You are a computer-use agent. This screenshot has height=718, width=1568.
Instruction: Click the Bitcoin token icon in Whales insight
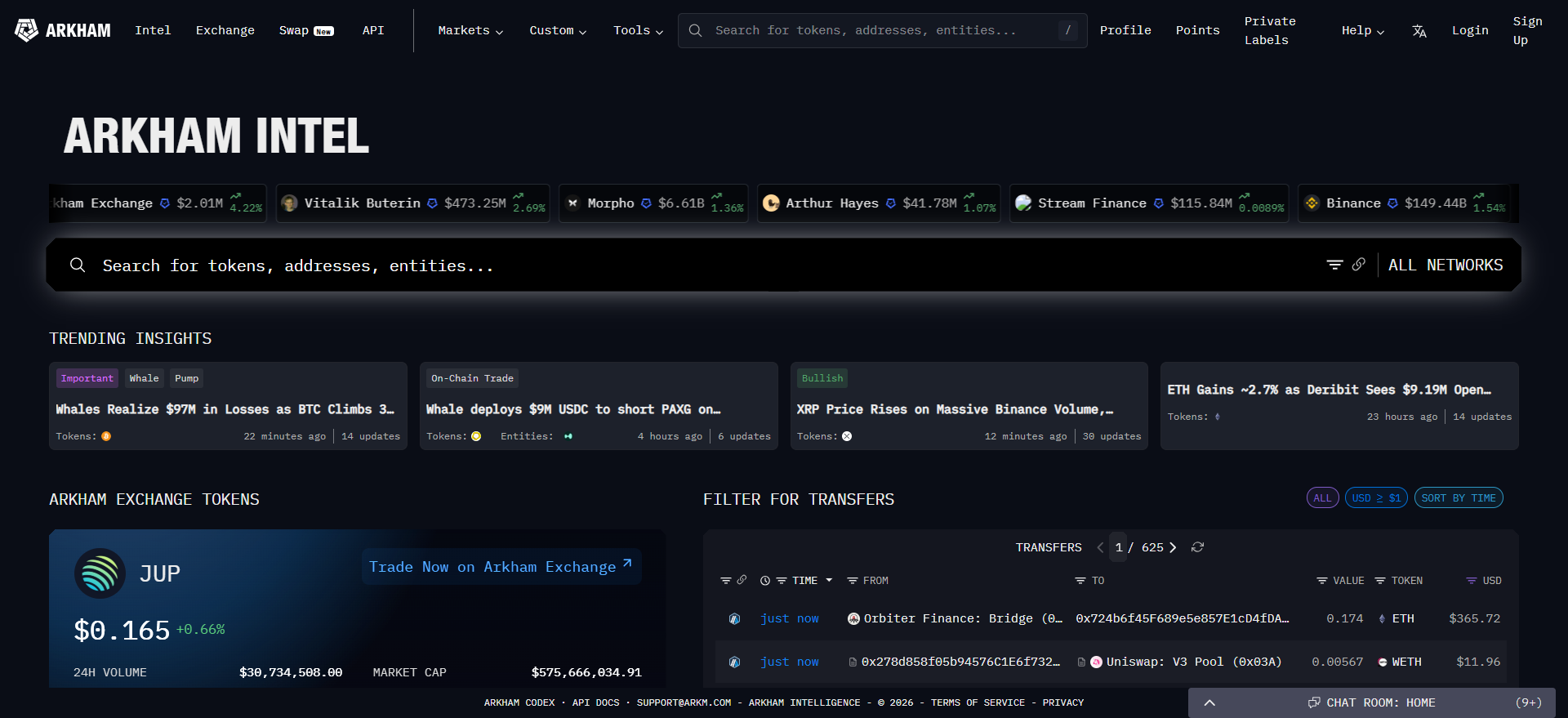106,436
